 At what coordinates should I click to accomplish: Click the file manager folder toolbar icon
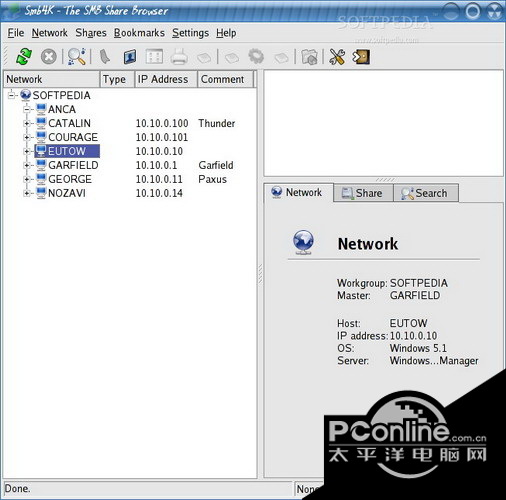(310, 57)
